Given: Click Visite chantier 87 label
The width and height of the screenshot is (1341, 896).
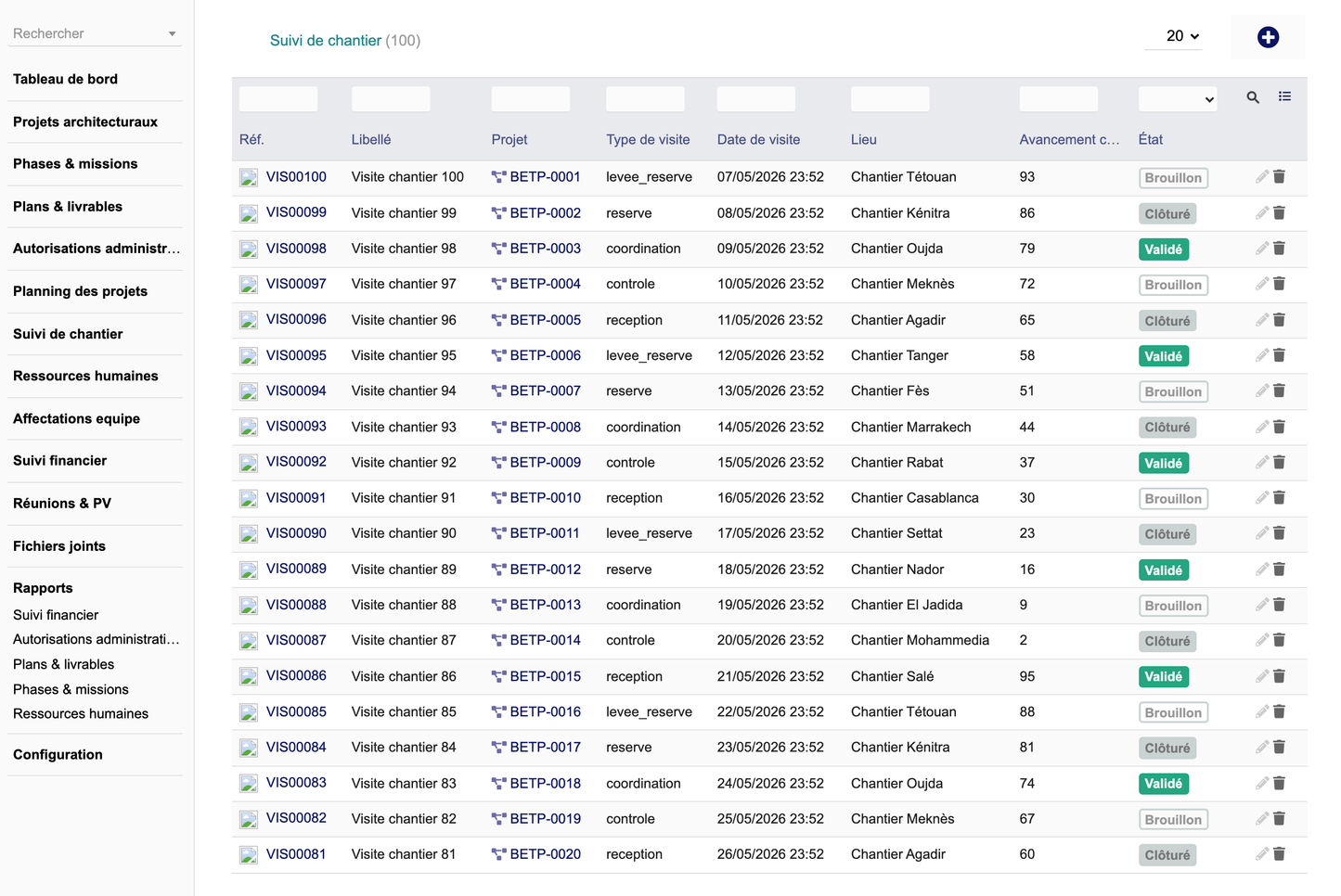Looking at the screenshot, I should tap(404, 640).
